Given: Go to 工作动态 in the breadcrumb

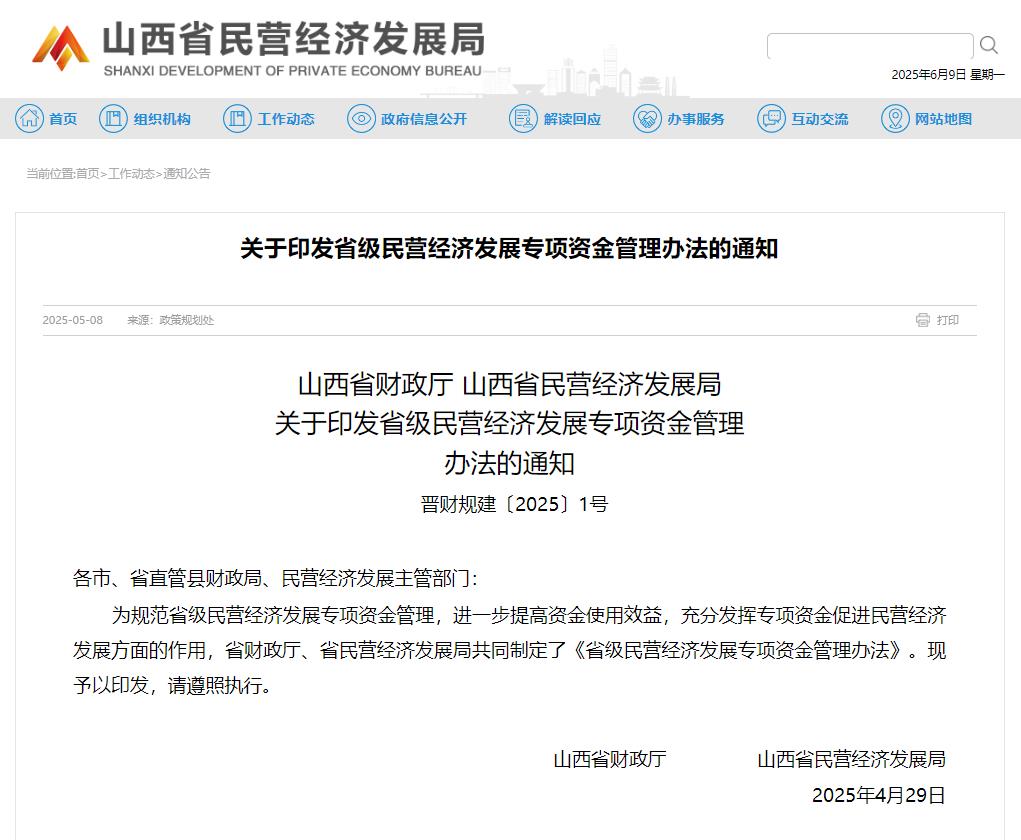Looking at the screenshot, I should [132, 174].
